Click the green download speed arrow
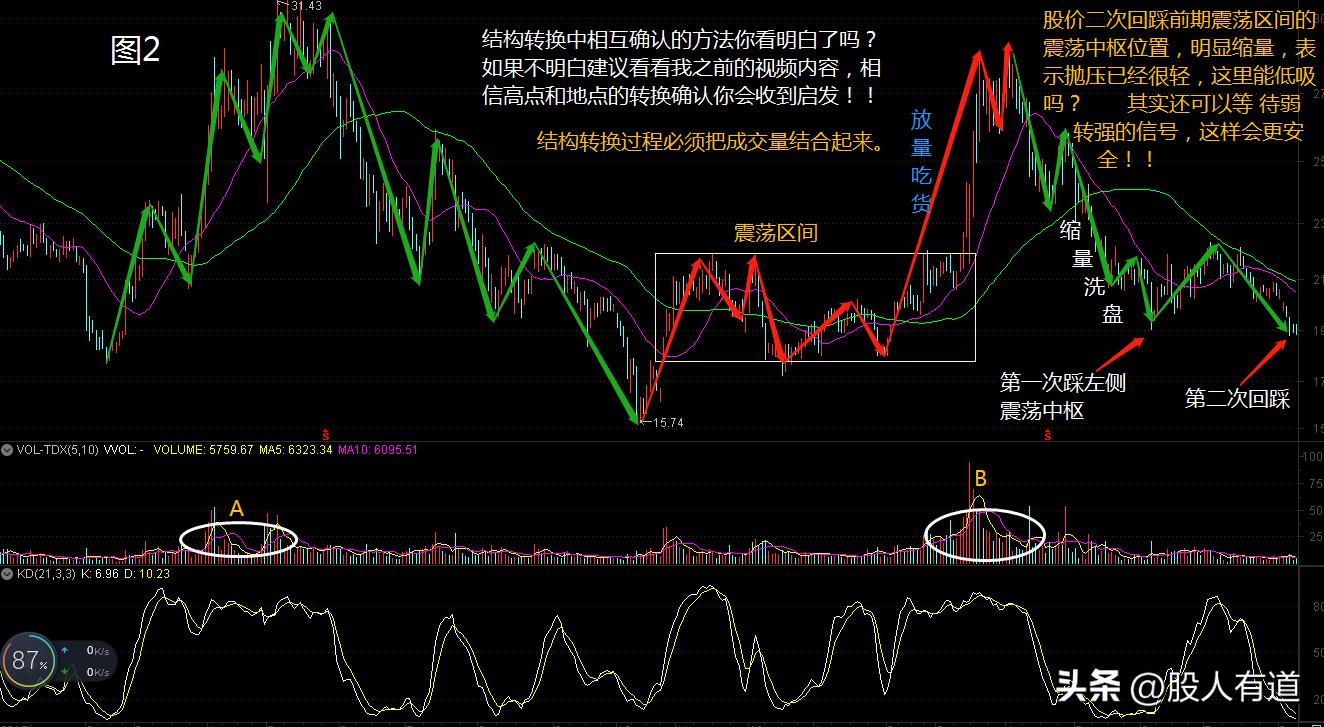Image resolution: width=1324 pixels, height=727 pixels. tap(65, 673)
